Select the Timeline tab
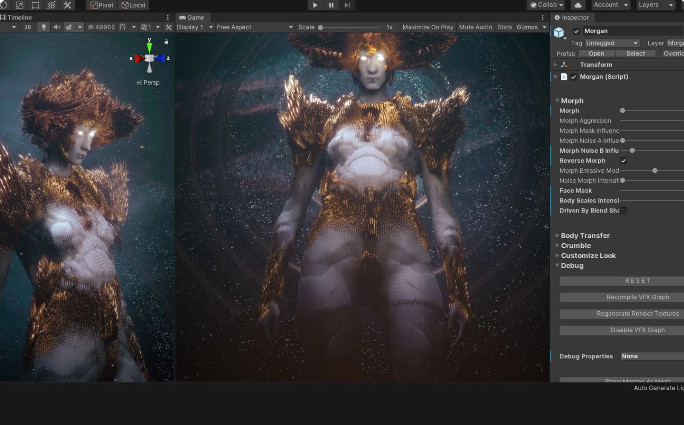 (18, 17)
